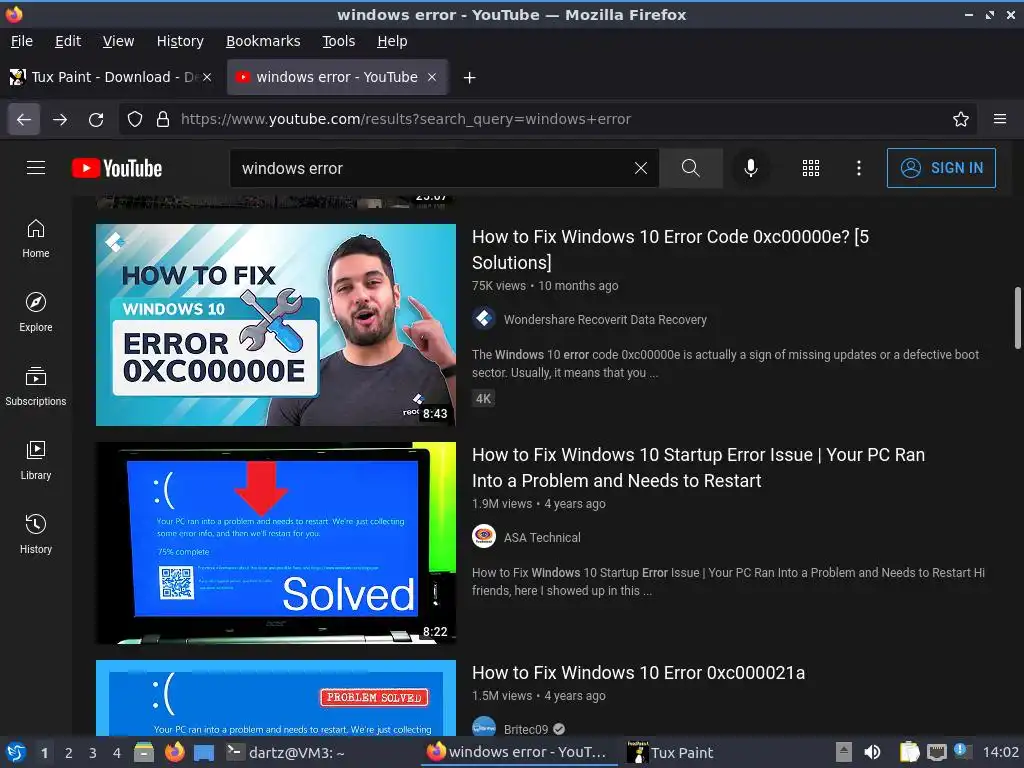This screenshot has width=1024, height=768.
Task: Open the clipboard tray icon
Action: [x=909, y=752]
